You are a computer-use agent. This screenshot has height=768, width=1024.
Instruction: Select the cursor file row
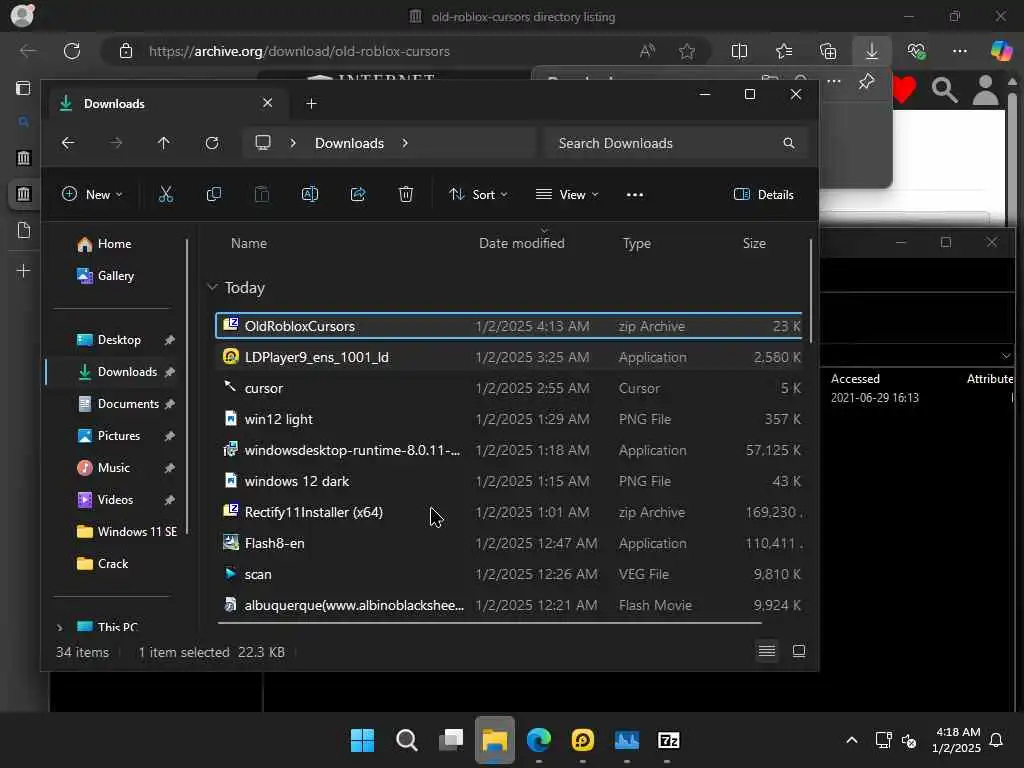509,388
